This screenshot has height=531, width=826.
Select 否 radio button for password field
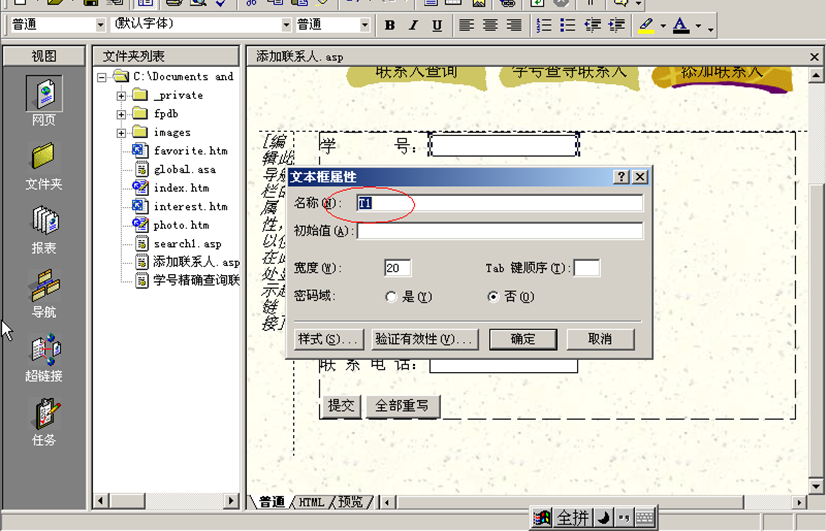493,297
